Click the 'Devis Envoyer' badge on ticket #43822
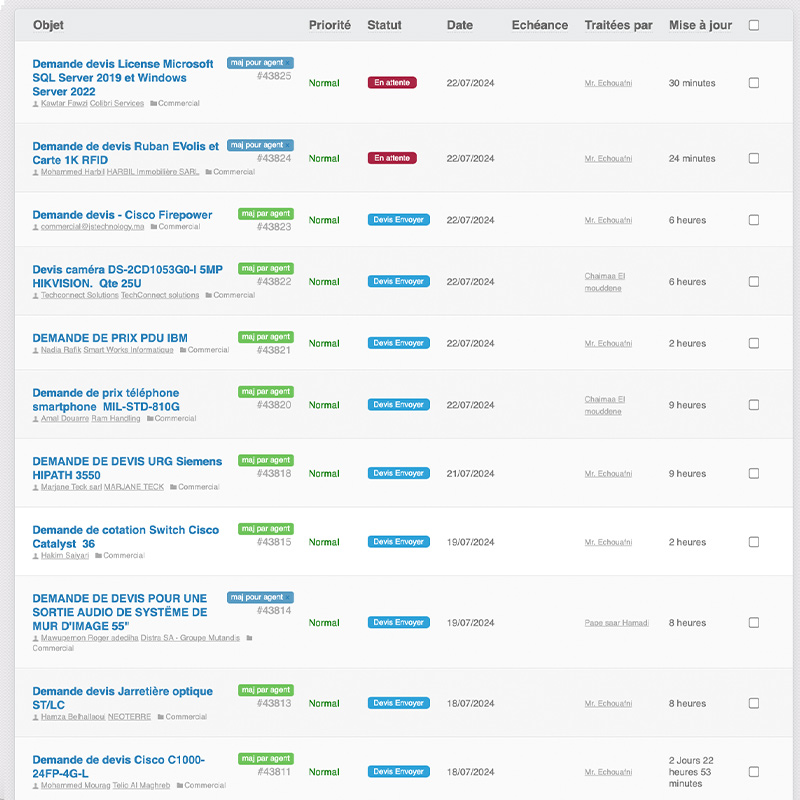 pyautogui.click(x=398, y=282)
